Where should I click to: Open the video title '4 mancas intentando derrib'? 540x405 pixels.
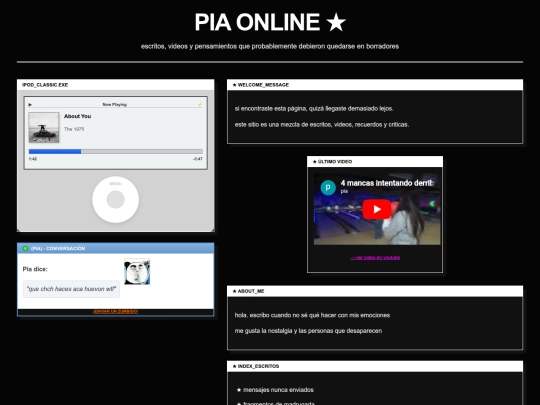pyautogui.click(x=387, y=183)
